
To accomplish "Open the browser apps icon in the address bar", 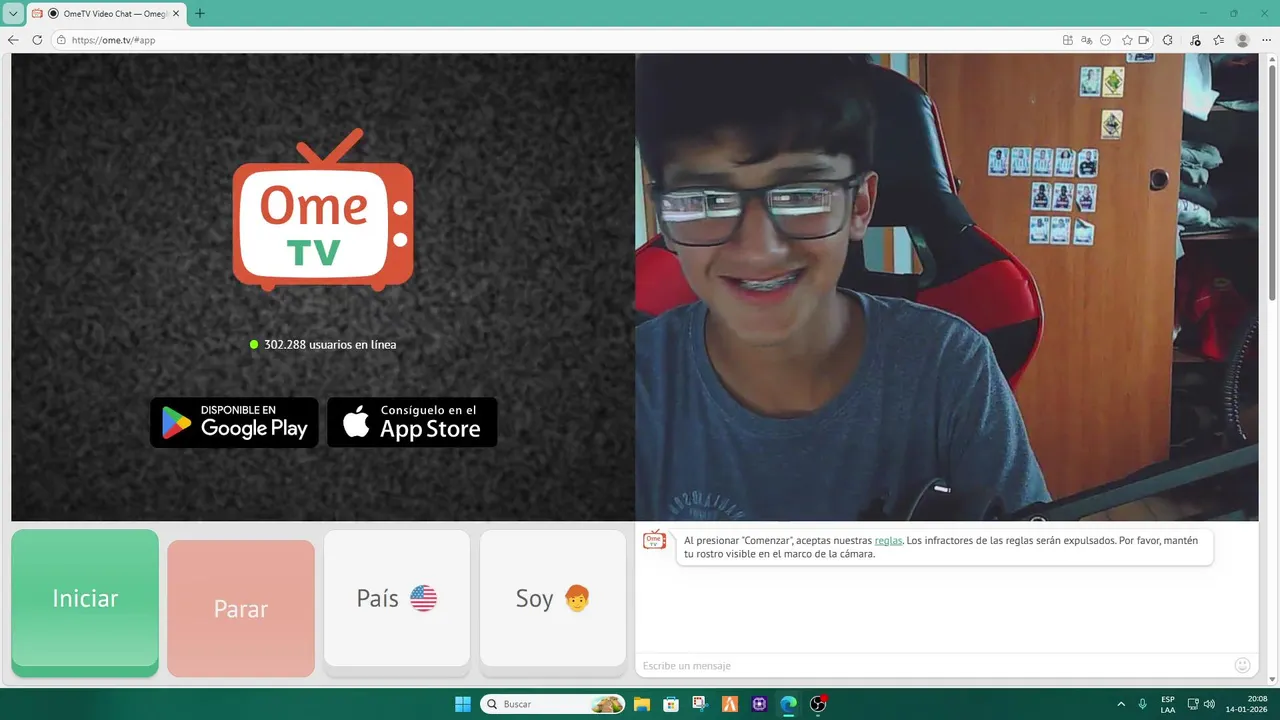I will pyautogui.click(x=1068, y=40).
